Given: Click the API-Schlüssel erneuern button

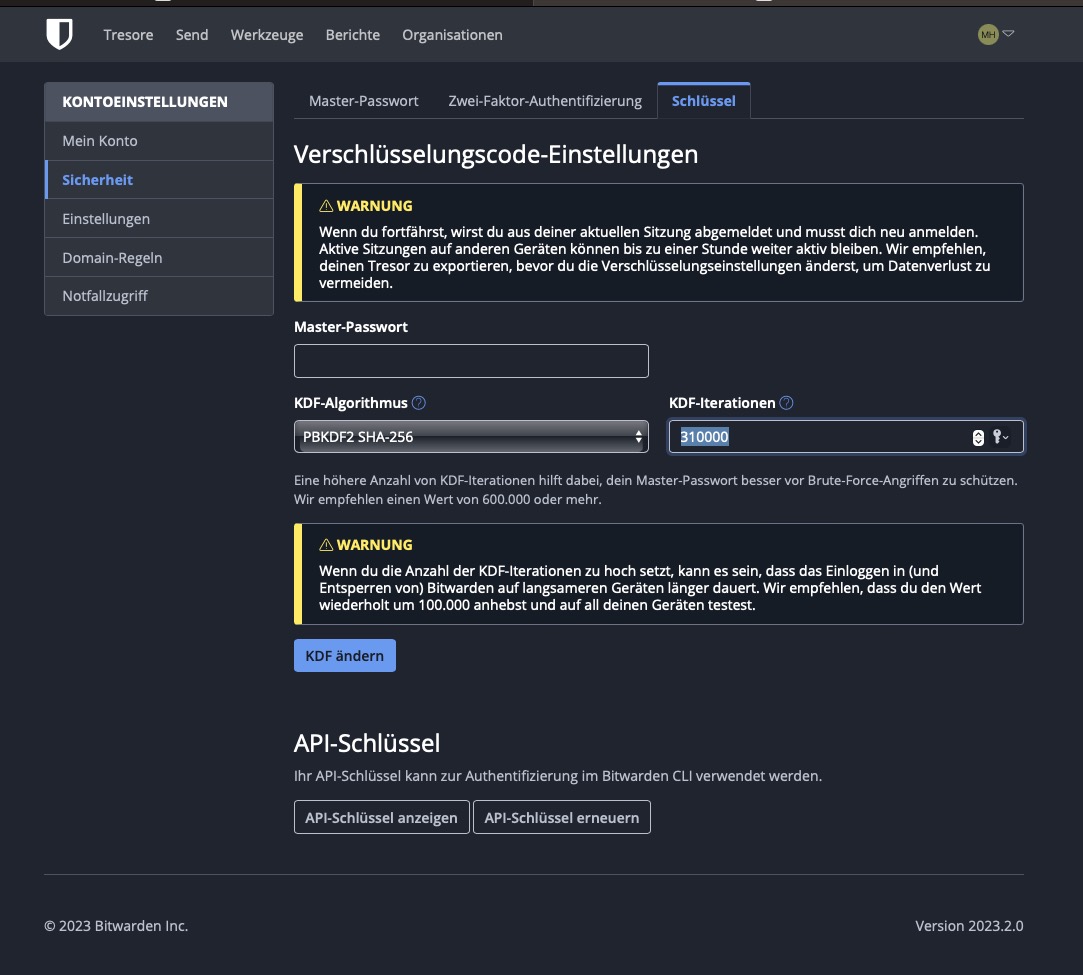Looking at the screenshot, I should click(561, 817).
